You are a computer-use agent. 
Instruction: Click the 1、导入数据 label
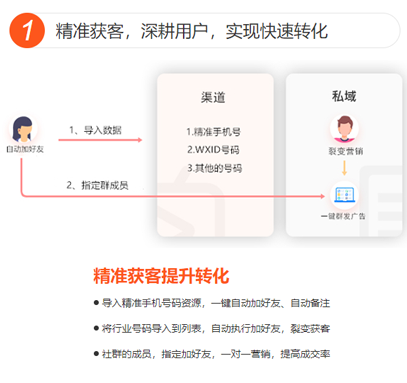95,130
